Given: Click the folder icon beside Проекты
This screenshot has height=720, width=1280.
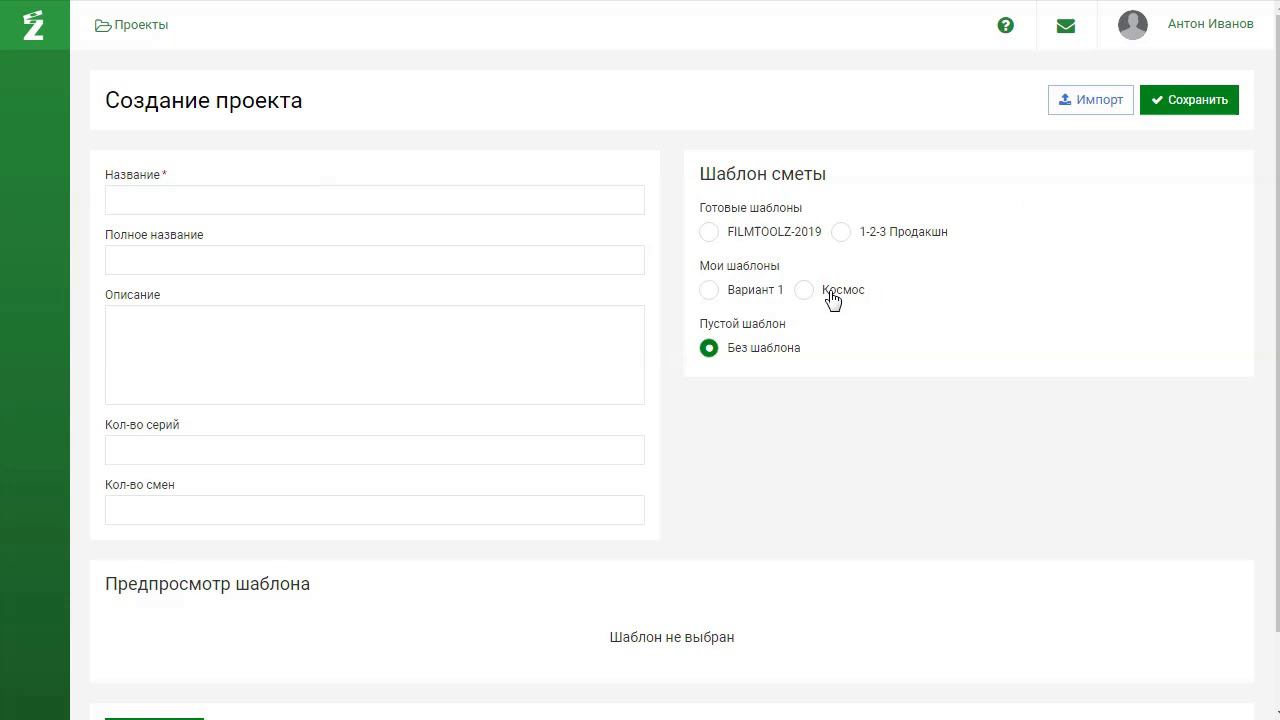Looking at the screenshot, I should click(102, 25).
